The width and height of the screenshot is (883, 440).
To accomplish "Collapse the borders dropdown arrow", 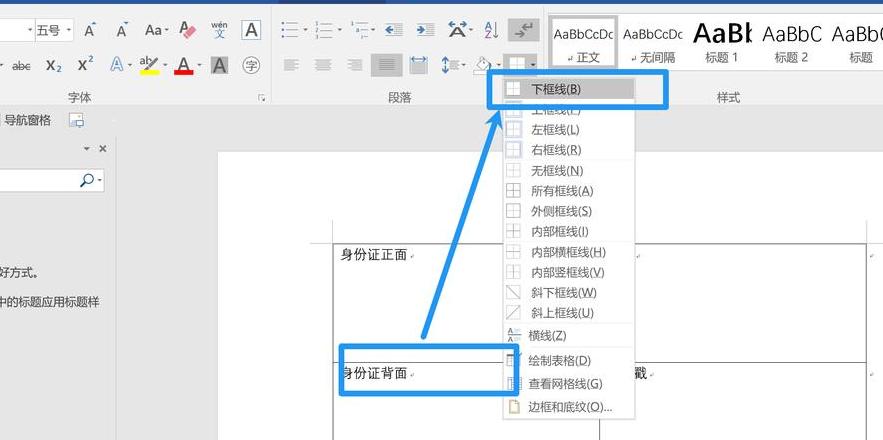I will click(x=532, y=64).
